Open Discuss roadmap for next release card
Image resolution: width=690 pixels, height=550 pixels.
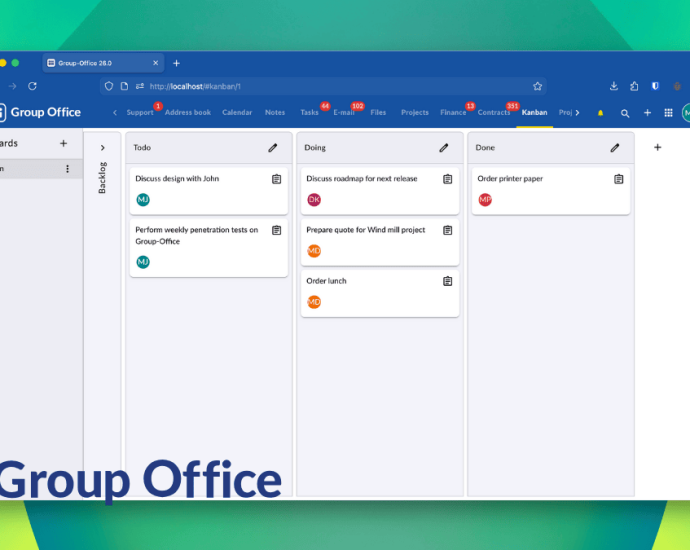point(380,191)
